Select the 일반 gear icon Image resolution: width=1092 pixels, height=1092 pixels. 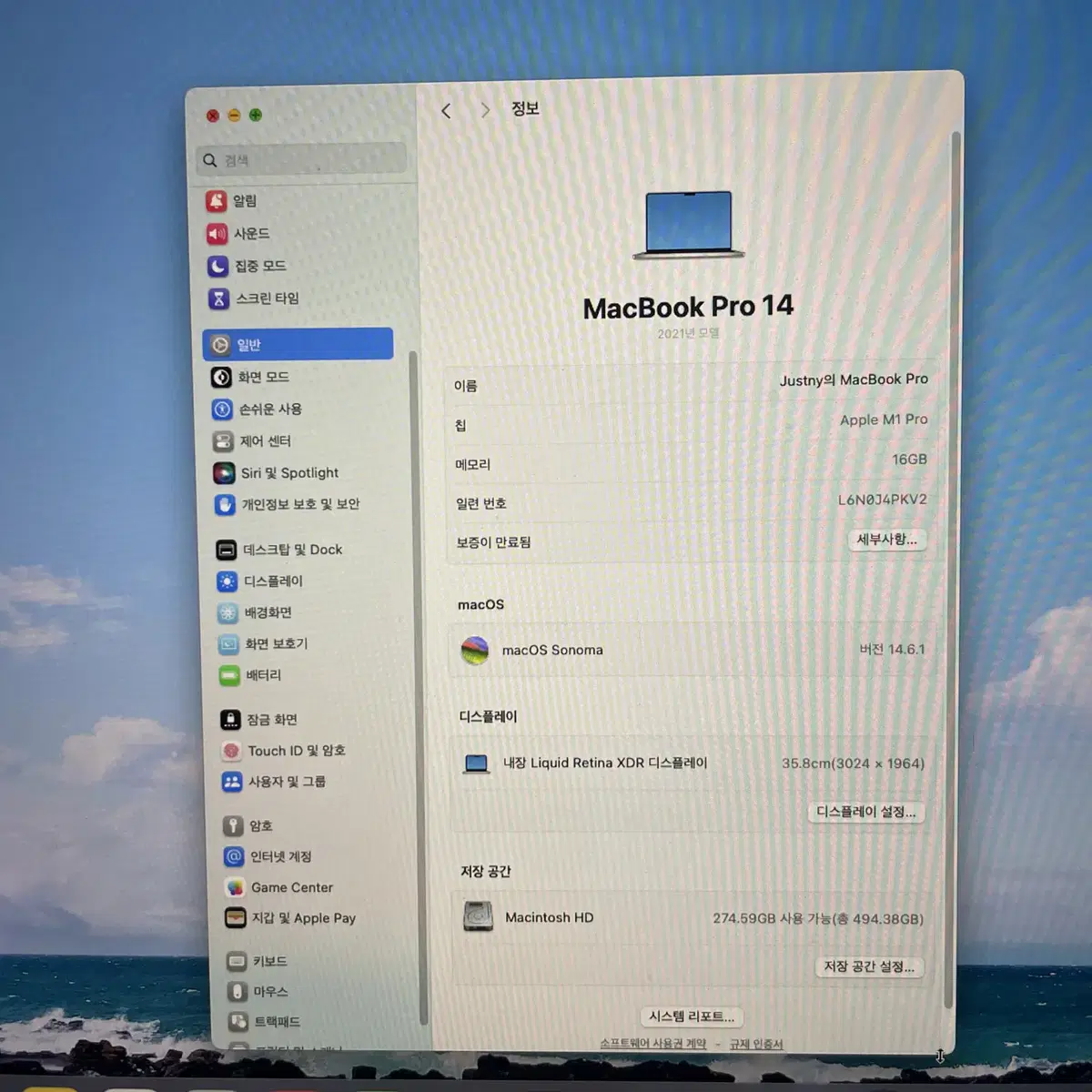[x=220, y=345]
